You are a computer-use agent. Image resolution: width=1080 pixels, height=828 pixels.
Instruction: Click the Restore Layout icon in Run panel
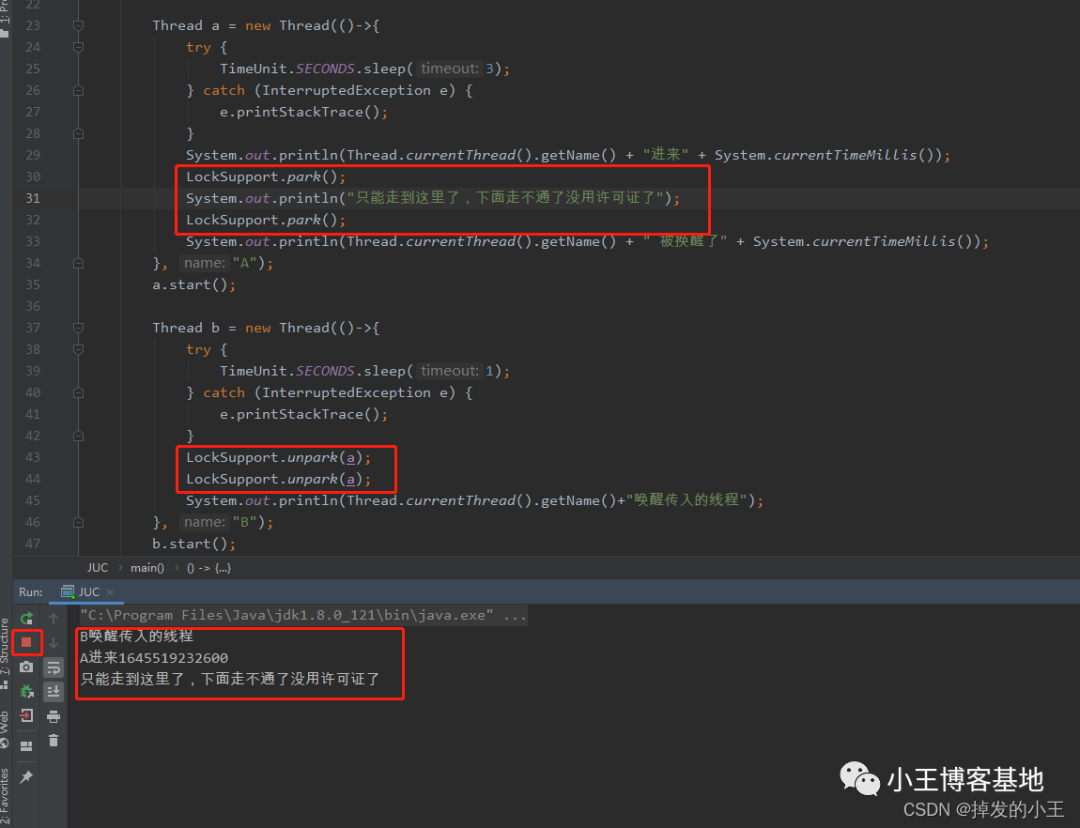coord(26,746)
